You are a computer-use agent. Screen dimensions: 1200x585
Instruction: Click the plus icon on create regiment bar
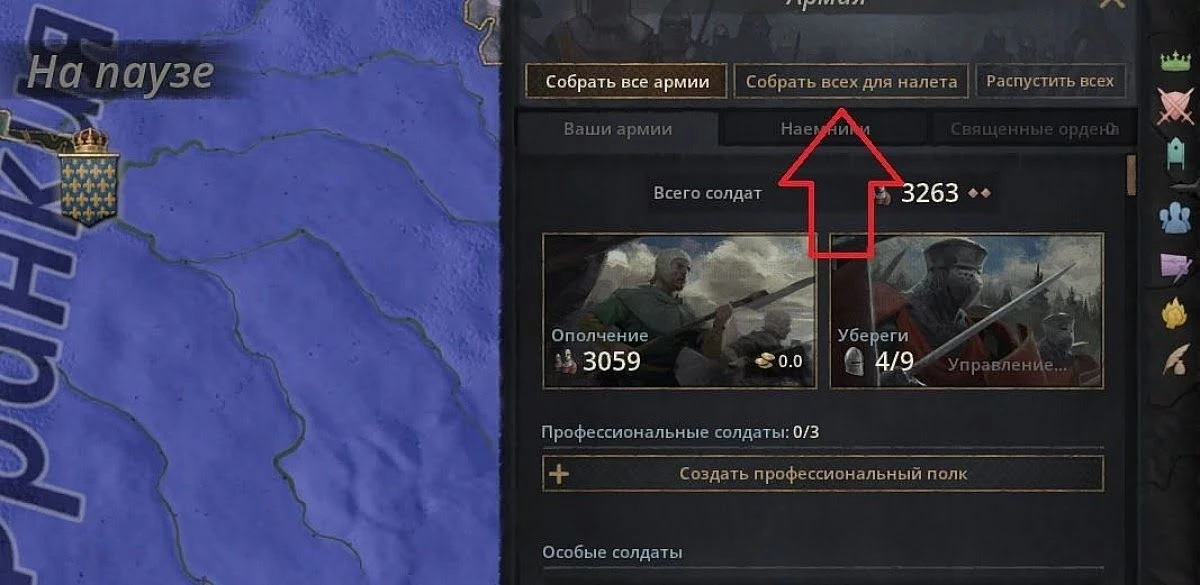pyautogui.click(x=559, y=474)
